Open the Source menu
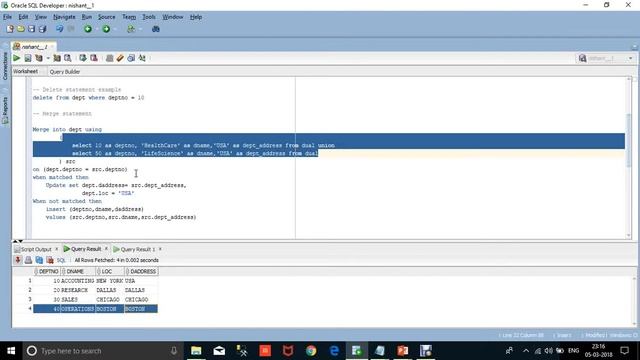The height and width of the screenshot is (360, 640). click(107, 17)
